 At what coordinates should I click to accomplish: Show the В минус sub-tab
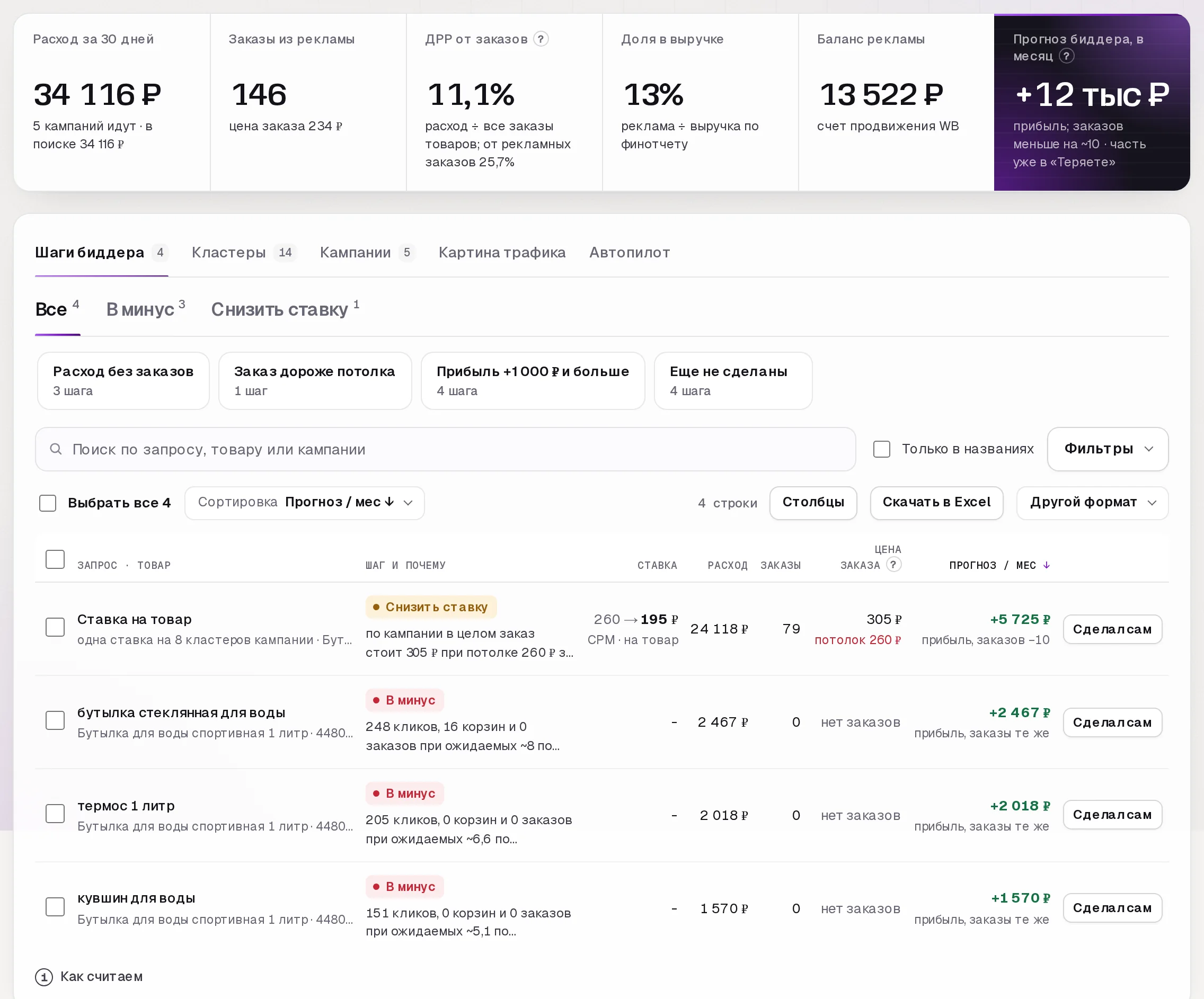click(x=146, y=309)
